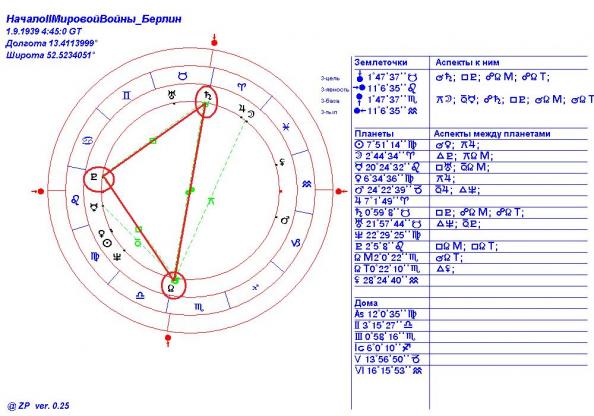Select the circled lunar node at chart bottom
594x416 pixels.
point(171,288)
